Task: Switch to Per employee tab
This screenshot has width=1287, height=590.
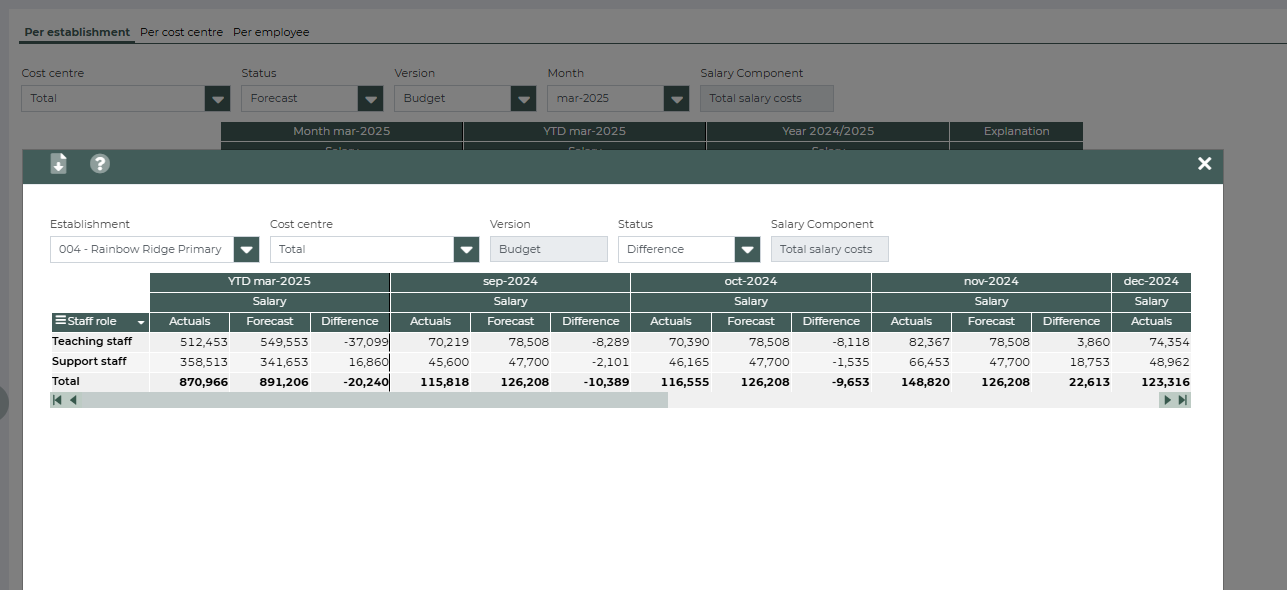Action: [271, 32]
